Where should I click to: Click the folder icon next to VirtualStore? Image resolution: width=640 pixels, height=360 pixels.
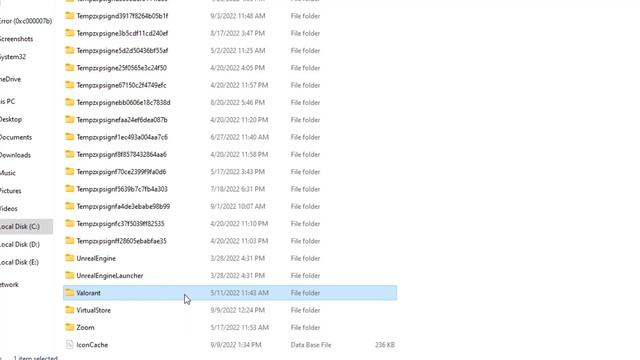(x=70, y=310)
